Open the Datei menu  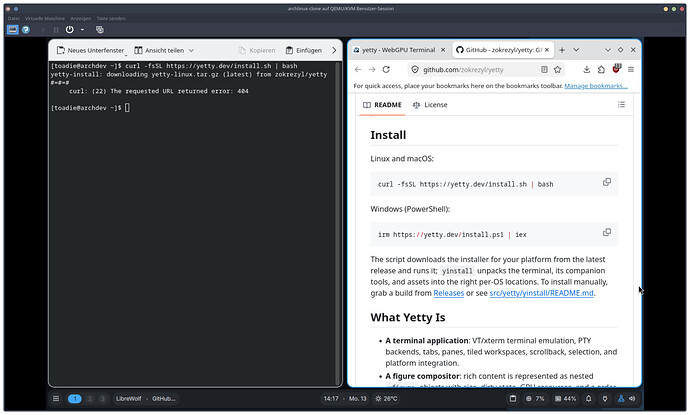[x=14, y=18]
